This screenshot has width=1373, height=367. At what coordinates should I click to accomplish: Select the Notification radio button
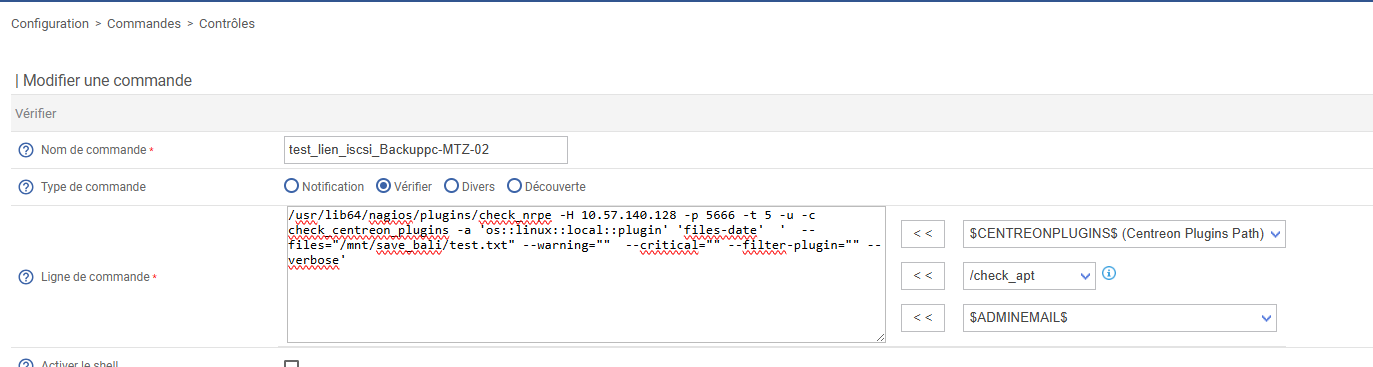[x=292, y=186]
